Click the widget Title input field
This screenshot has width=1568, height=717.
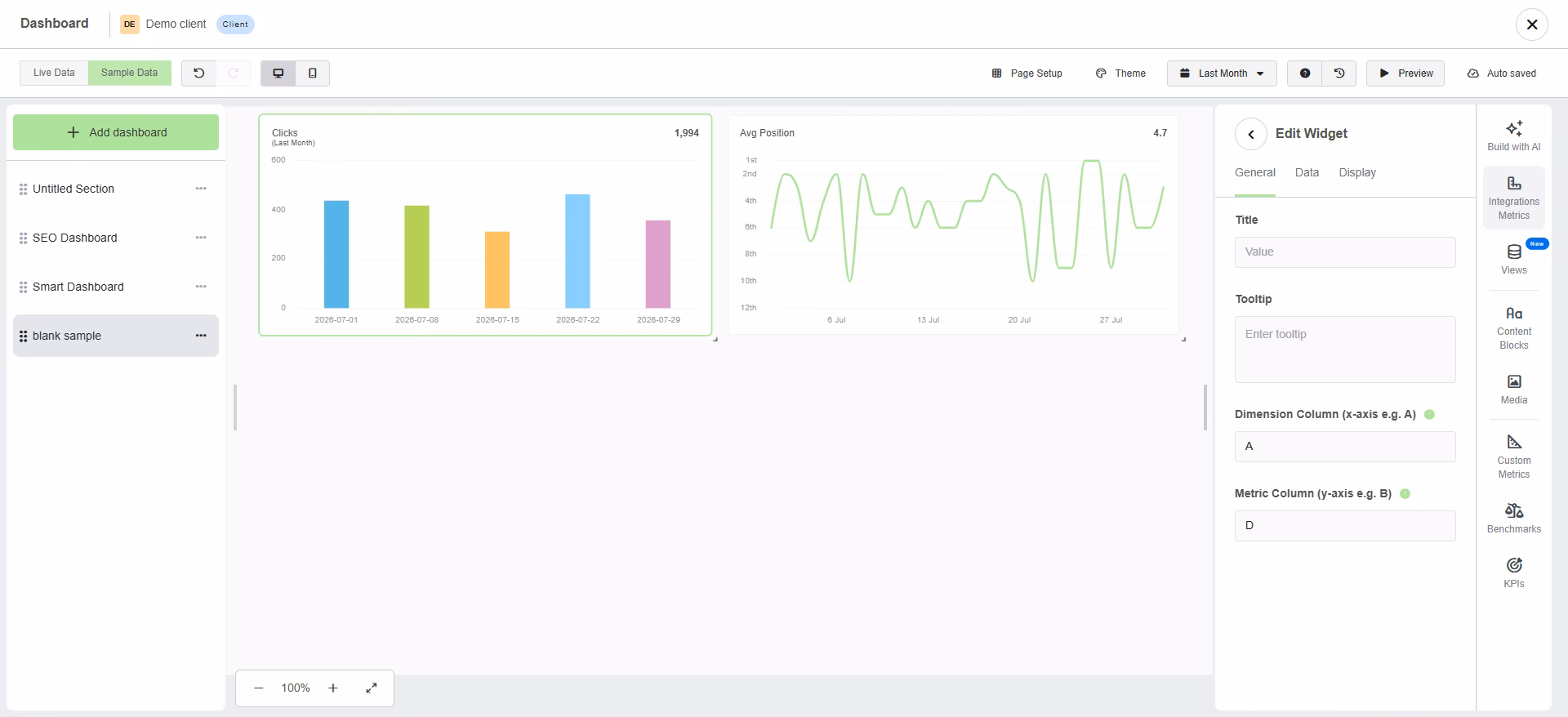1345,252
